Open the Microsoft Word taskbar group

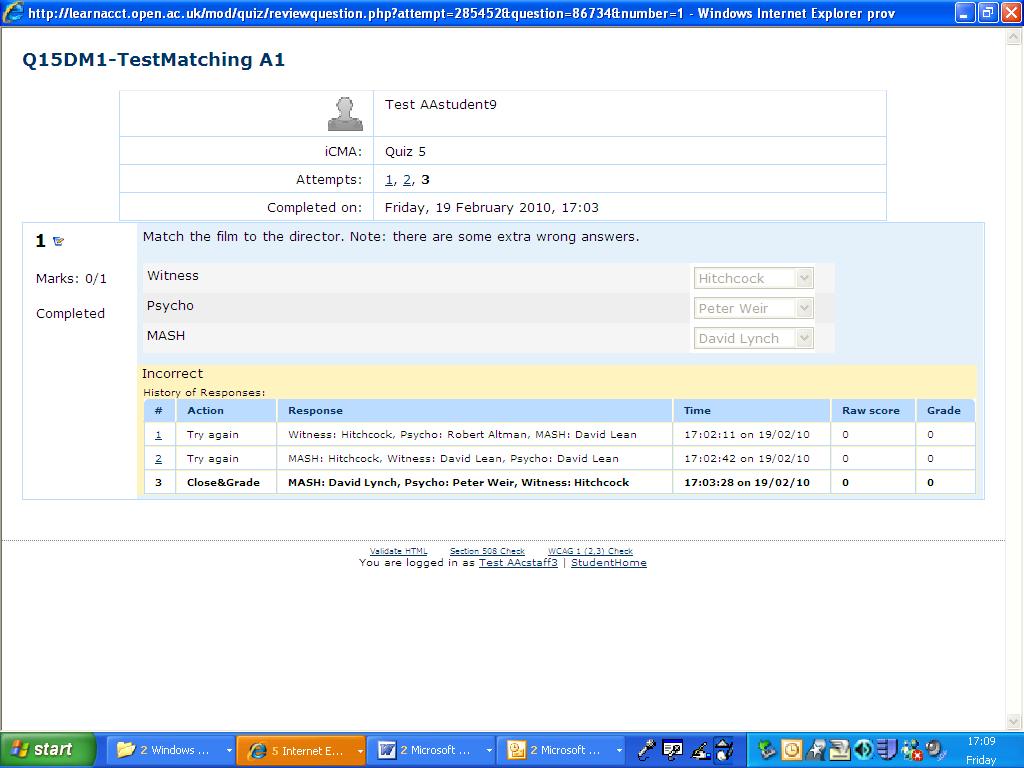(x=431, y=750)
